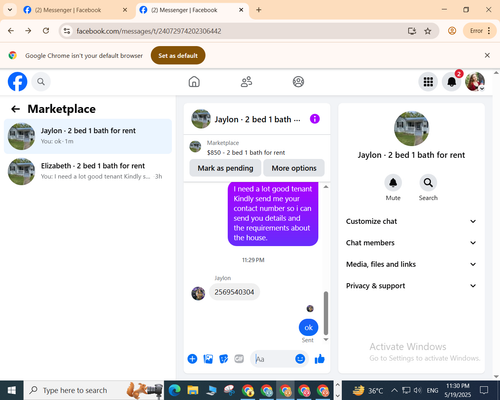The width and height of the screenshot is (500, 400).
Task: Open the purple conversation information icon
Action: coord(315,119)
